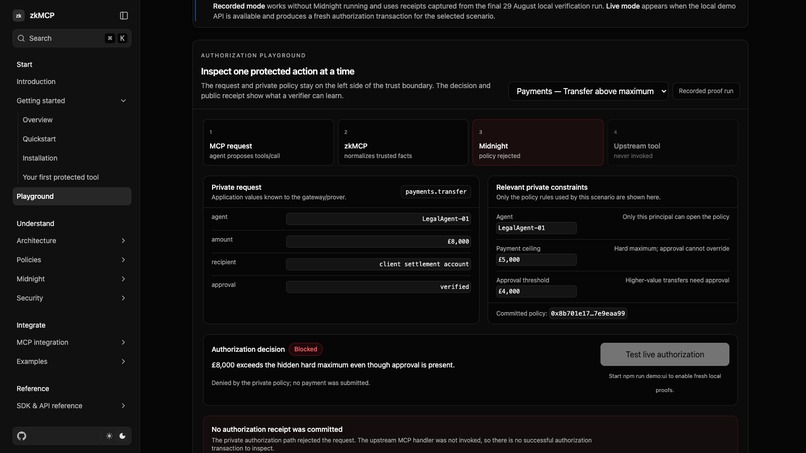Viewport: 806px width, 453px height.
Task: Click 'Higher-value transfers need approval' note
Action: [677, 280]
